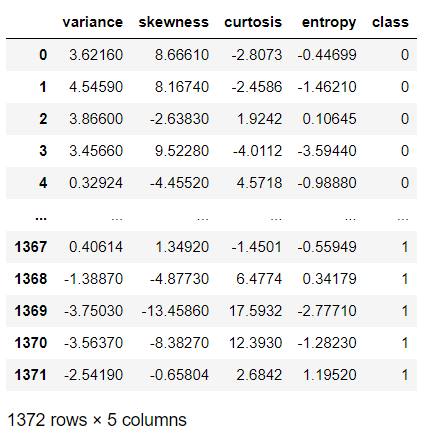Click variance value -3.56370
This screenshot has height=435, width=430.
tap(93, 343)
